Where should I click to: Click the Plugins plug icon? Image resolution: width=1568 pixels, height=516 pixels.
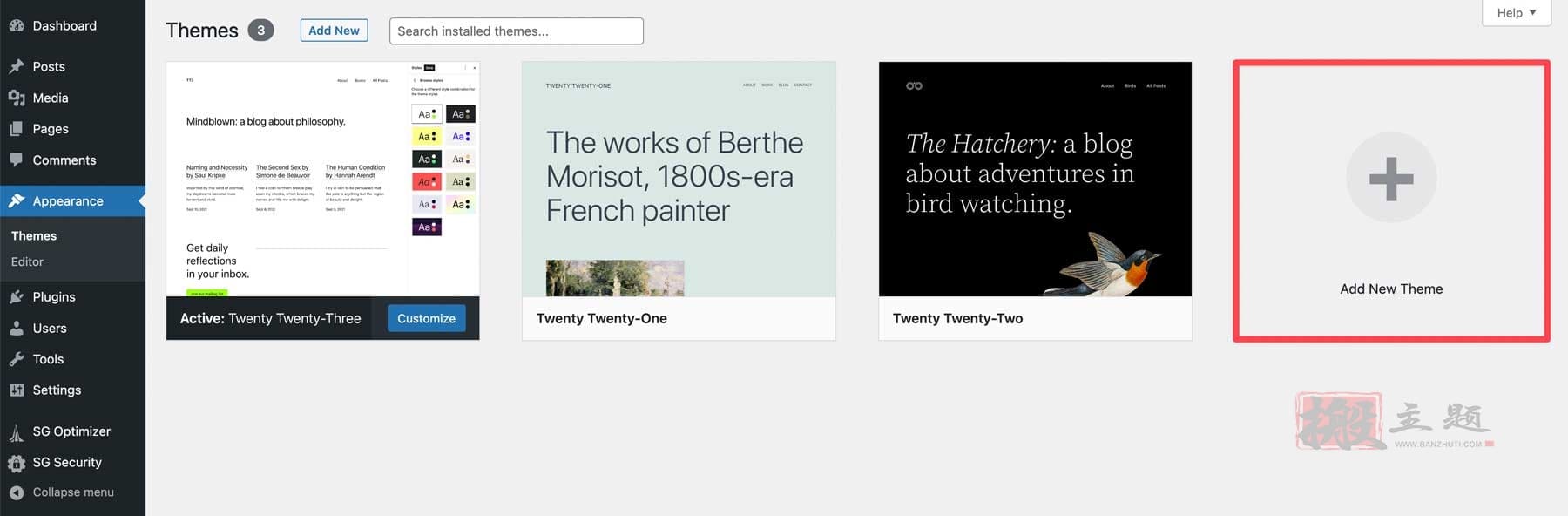(x=17, y=297)
